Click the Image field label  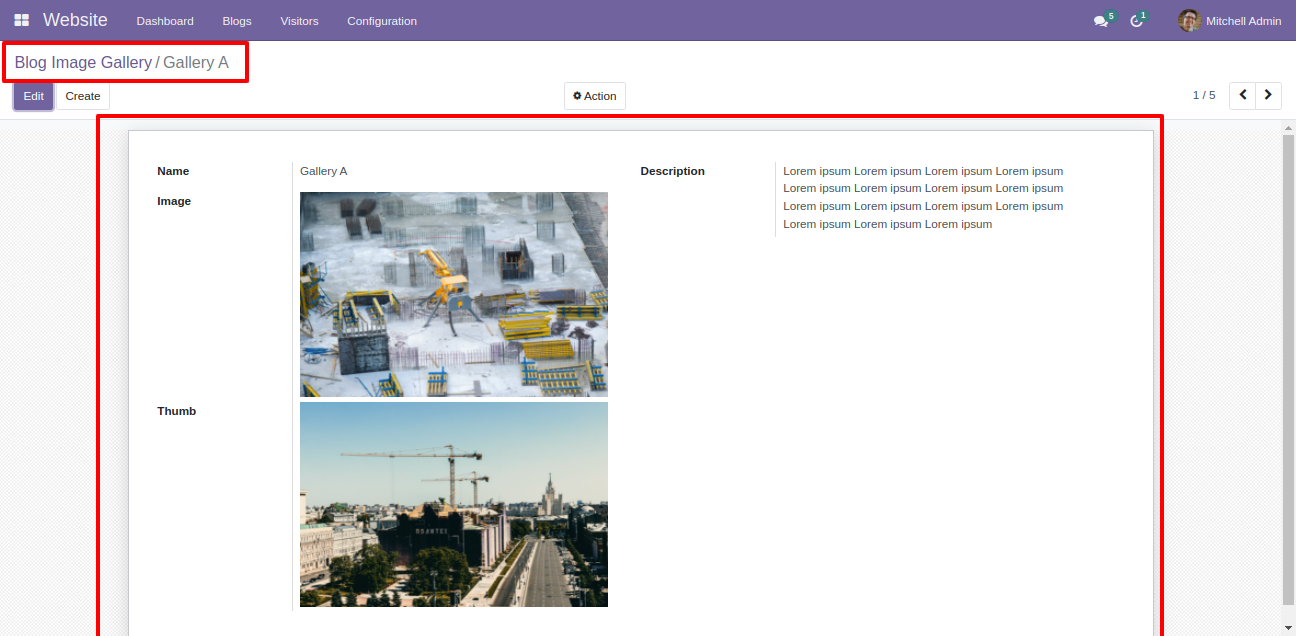pyautogui.click(x=174, y=201)
